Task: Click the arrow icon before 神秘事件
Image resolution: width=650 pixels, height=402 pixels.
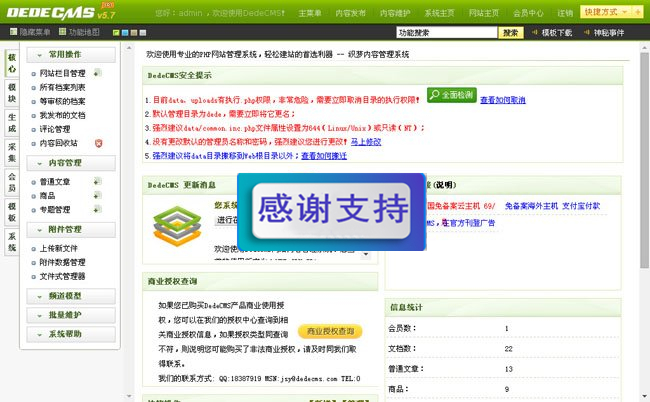Action: coord(587,32)
